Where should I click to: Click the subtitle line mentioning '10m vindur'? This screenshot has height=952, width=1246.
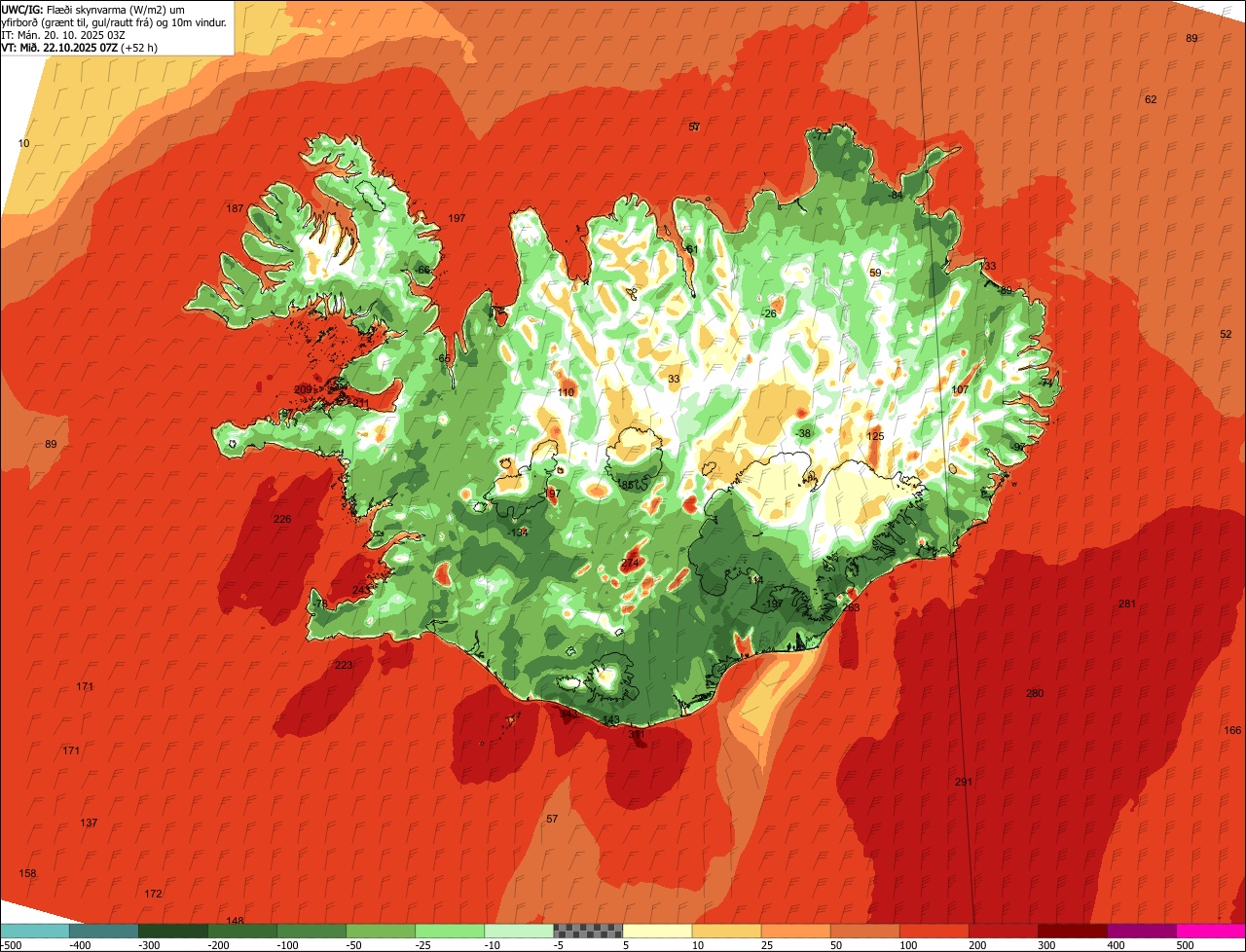coord(115,21)
